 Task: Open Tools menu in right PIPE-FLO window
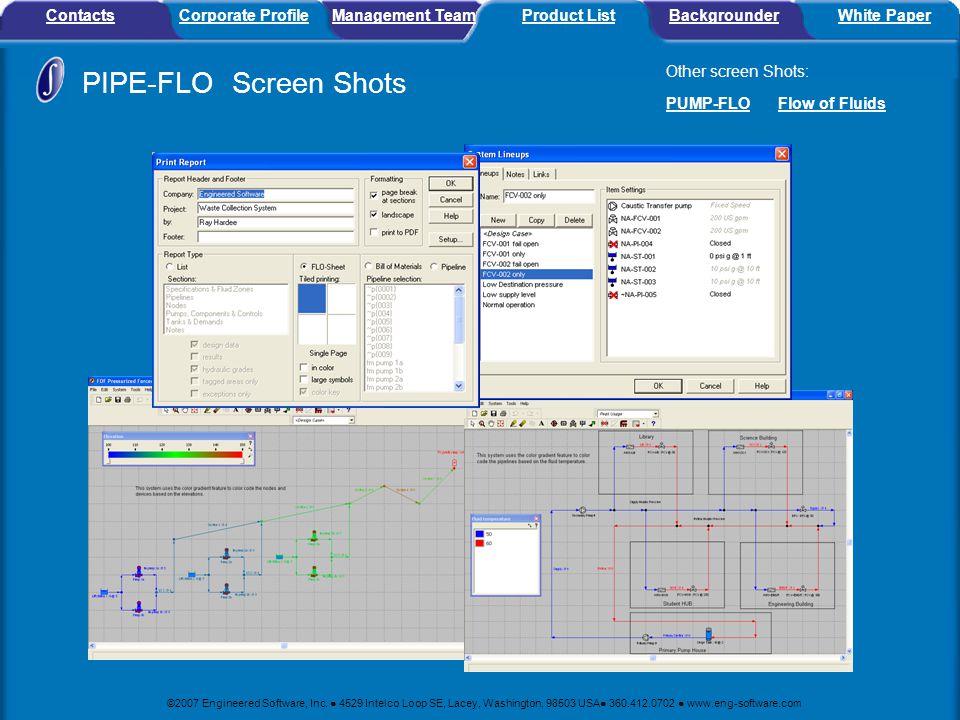(x=511, y=403)
